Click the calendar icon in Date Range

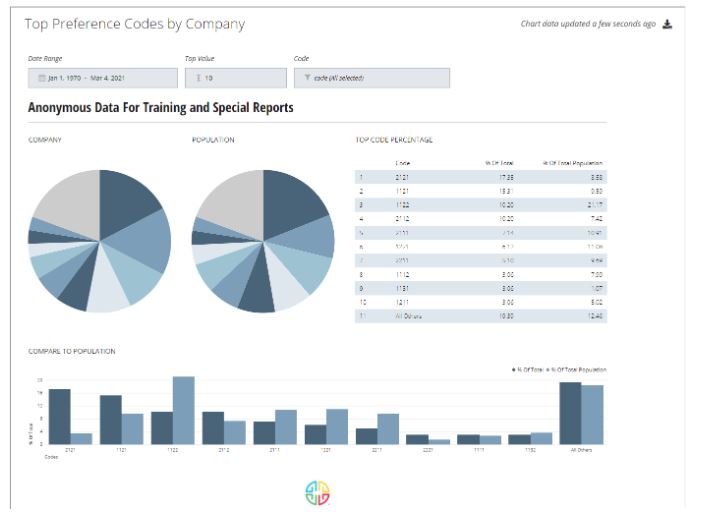(42, 77)
